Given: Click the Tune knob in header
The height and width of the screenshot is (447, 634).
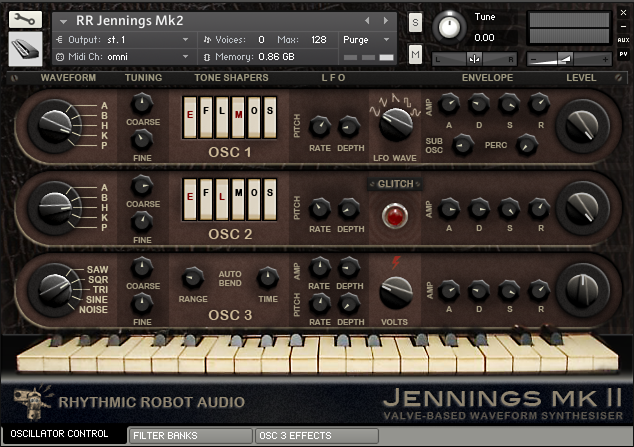Looking at the screenshot, I should (449, 27).
